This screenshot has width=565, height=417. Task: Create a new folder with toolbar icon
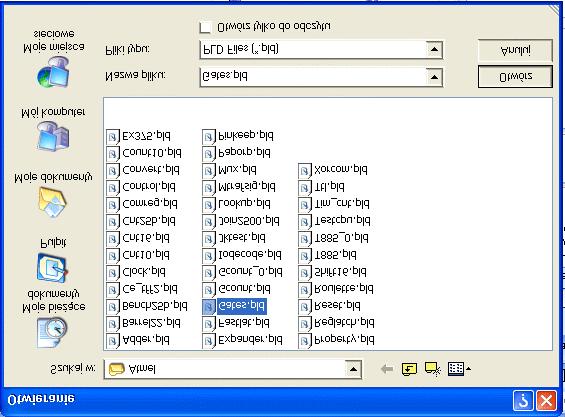click(432, 369)
